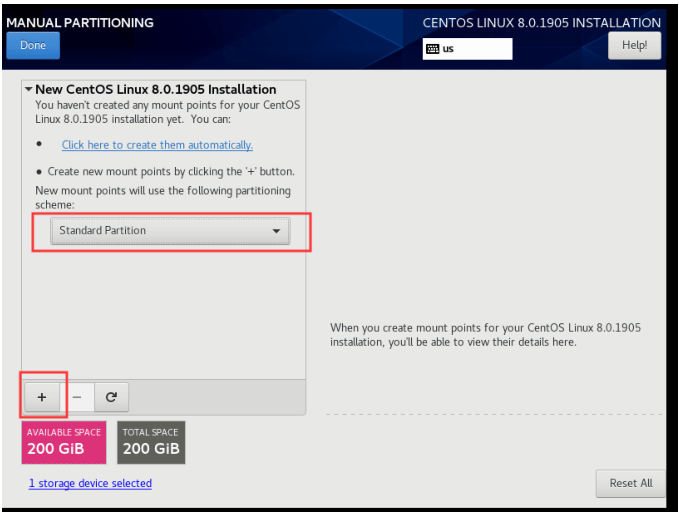Viewport: 679px width, 512px height.
Task: Open the Help! button
Action: (634, 45)
